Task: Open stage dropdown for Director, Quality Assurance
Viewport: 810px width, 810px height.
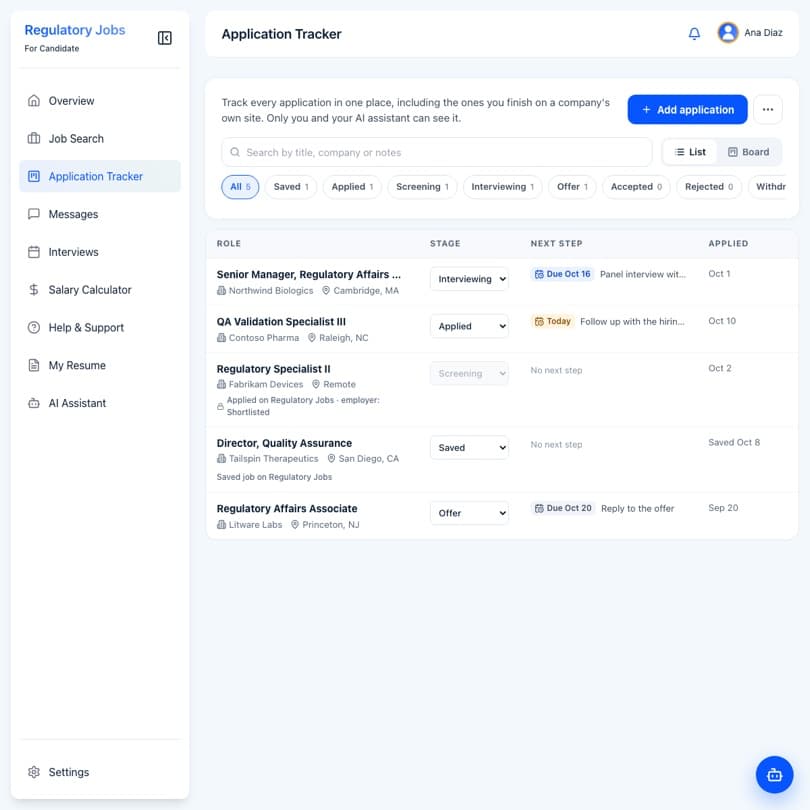Action: [x=469, y=447]
